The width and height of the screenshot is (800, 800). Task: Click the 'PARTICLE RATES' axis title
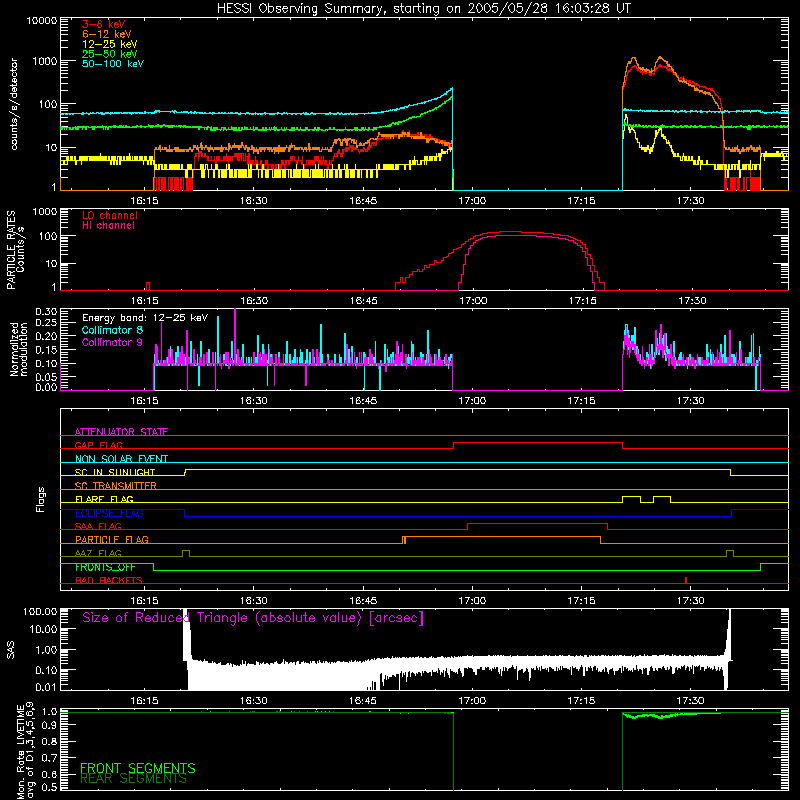[x=11, y=250]
